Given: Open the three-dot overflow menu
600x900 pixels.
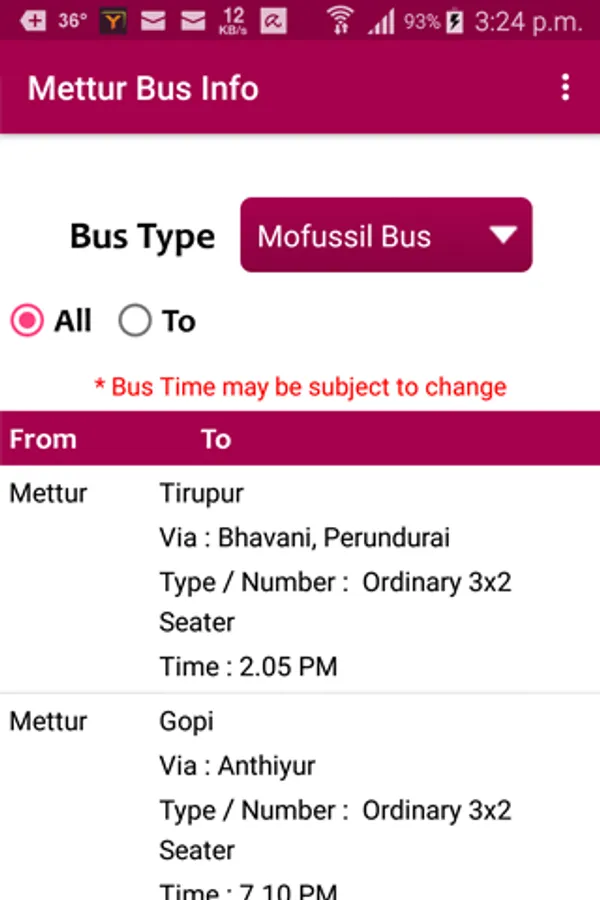Looking at the screenshot, I should 565,88.
